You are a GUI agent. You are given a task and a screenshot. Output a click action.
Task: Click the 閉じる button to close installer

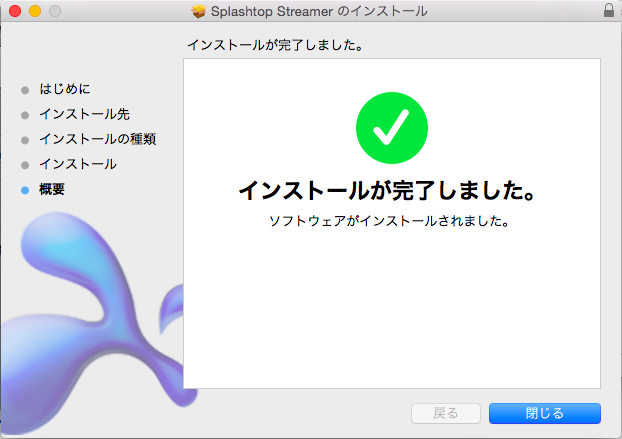point(545,414)
